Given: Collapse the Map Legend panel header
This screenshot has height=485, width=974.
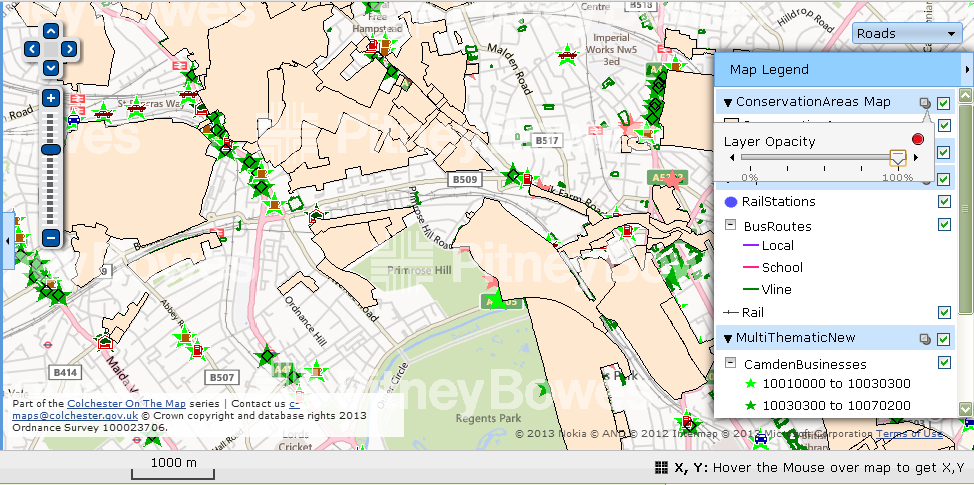Looking at the screenshot, I should (966, 70).
